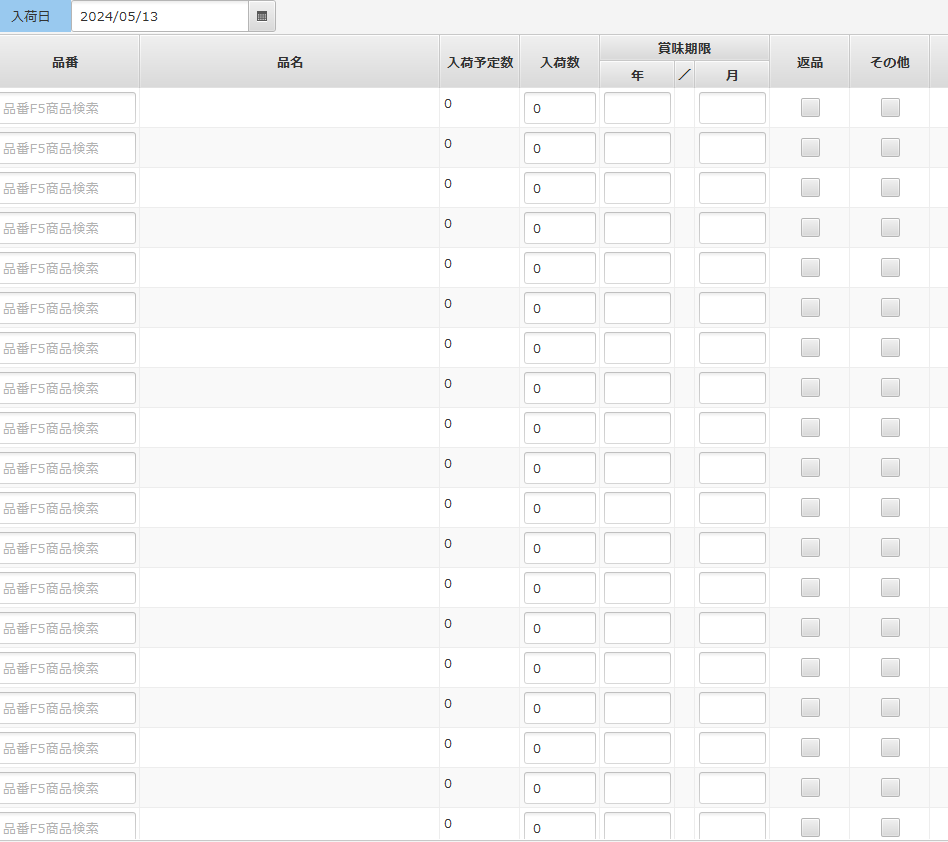
Task: Click the 月 field in the sixteenth row
Action: coord(732,708)
